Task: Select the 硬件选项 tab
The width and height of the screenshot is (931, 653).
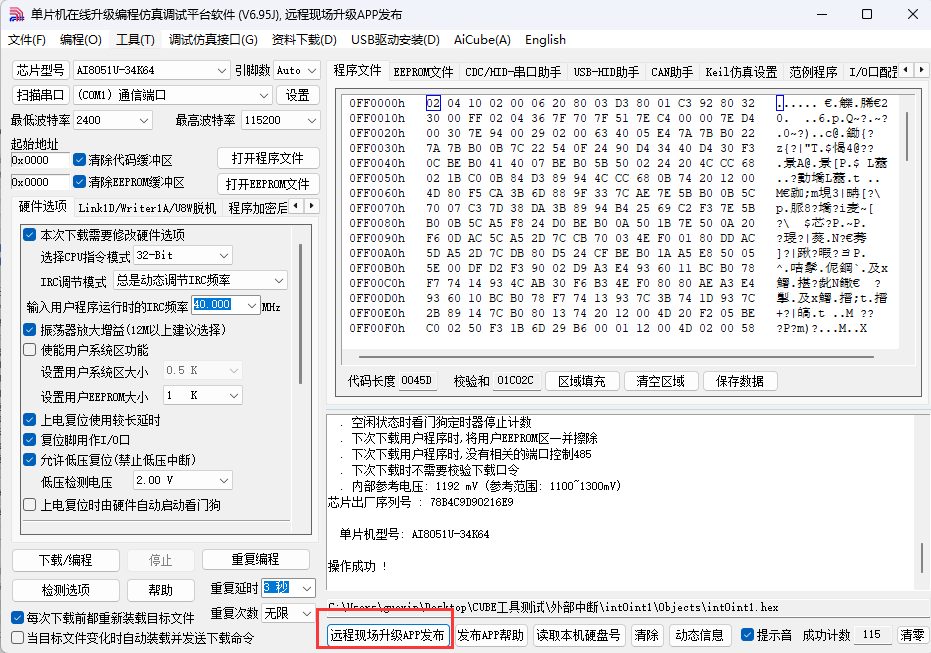Action: [43, 207]
